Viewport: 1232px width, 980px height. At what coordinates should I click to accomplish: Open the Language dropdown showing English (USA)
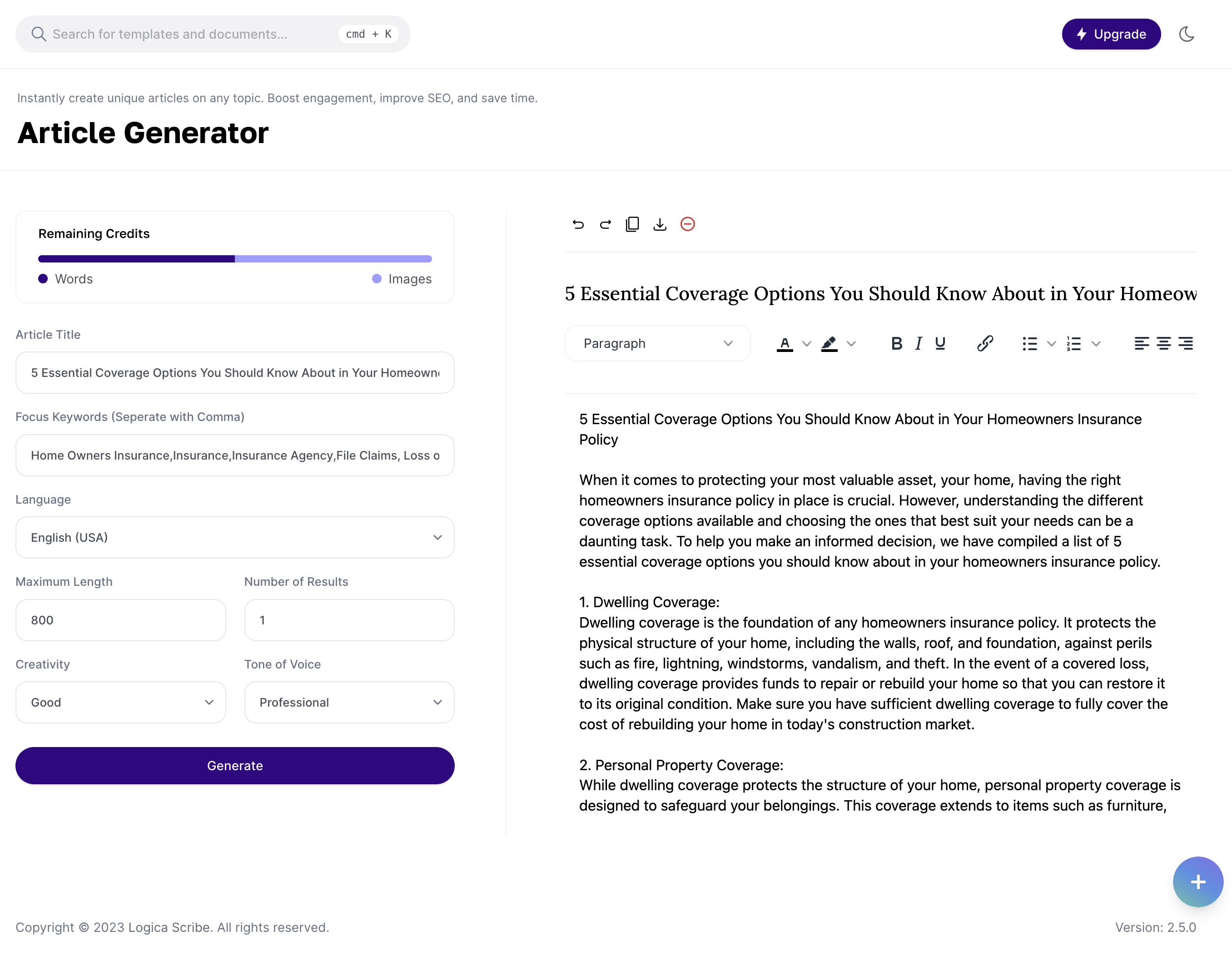pos(235,537)
